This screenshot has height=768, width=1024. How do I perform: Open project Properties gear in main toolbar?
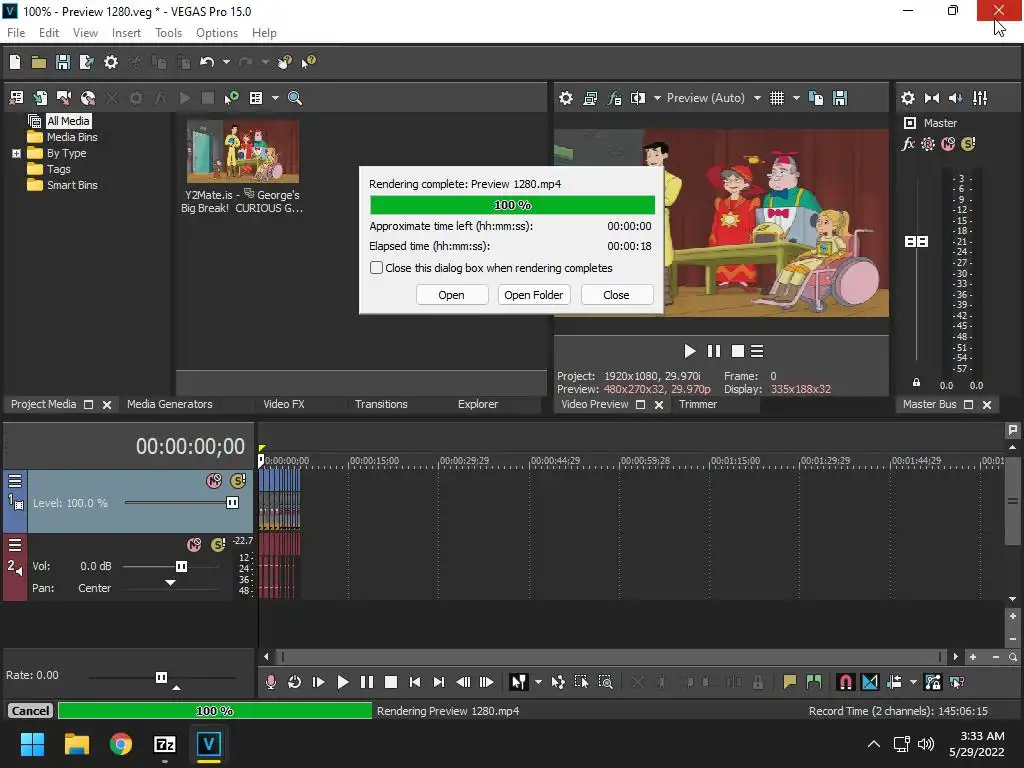(x=111, y=62)
